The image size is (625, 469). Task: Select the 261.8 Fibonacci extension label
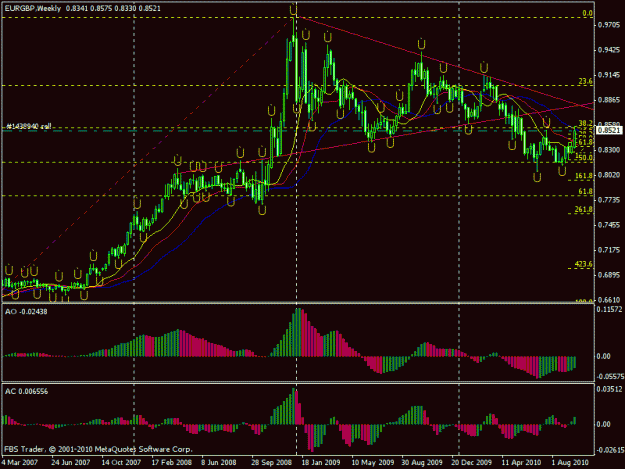coord(584,210)
